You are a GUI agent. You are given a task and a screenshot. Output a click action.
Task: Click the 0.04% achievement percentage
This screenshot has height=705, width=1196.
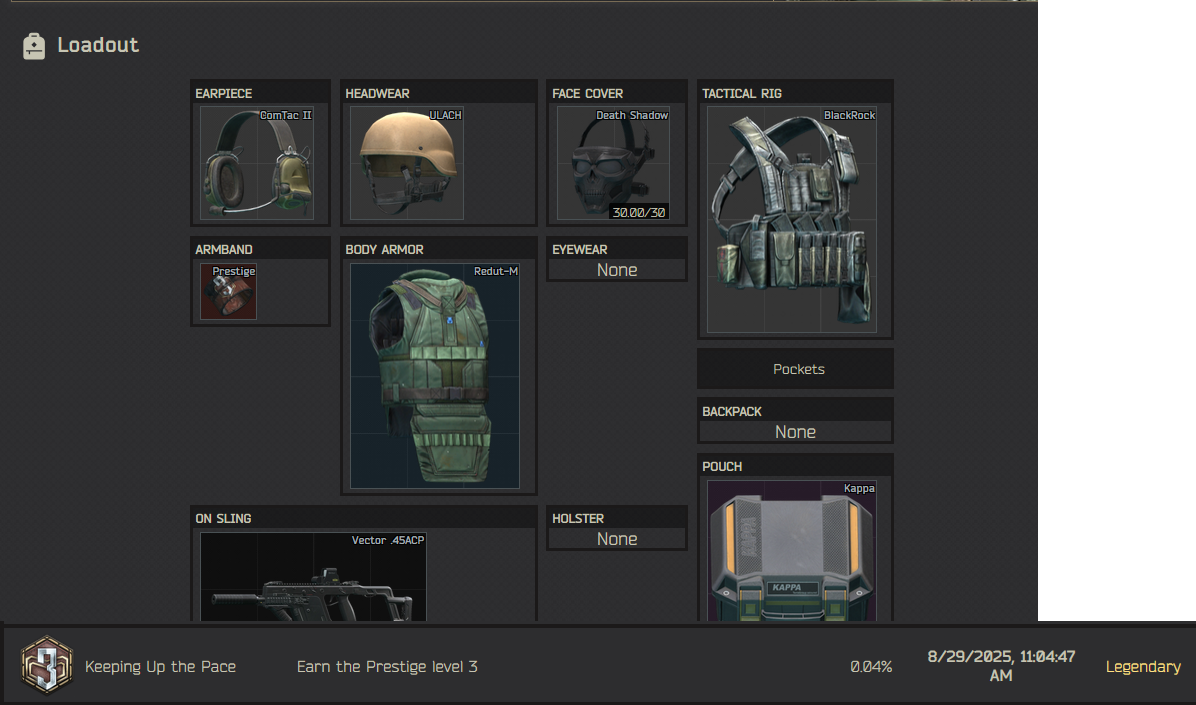(x=870, y=667)
